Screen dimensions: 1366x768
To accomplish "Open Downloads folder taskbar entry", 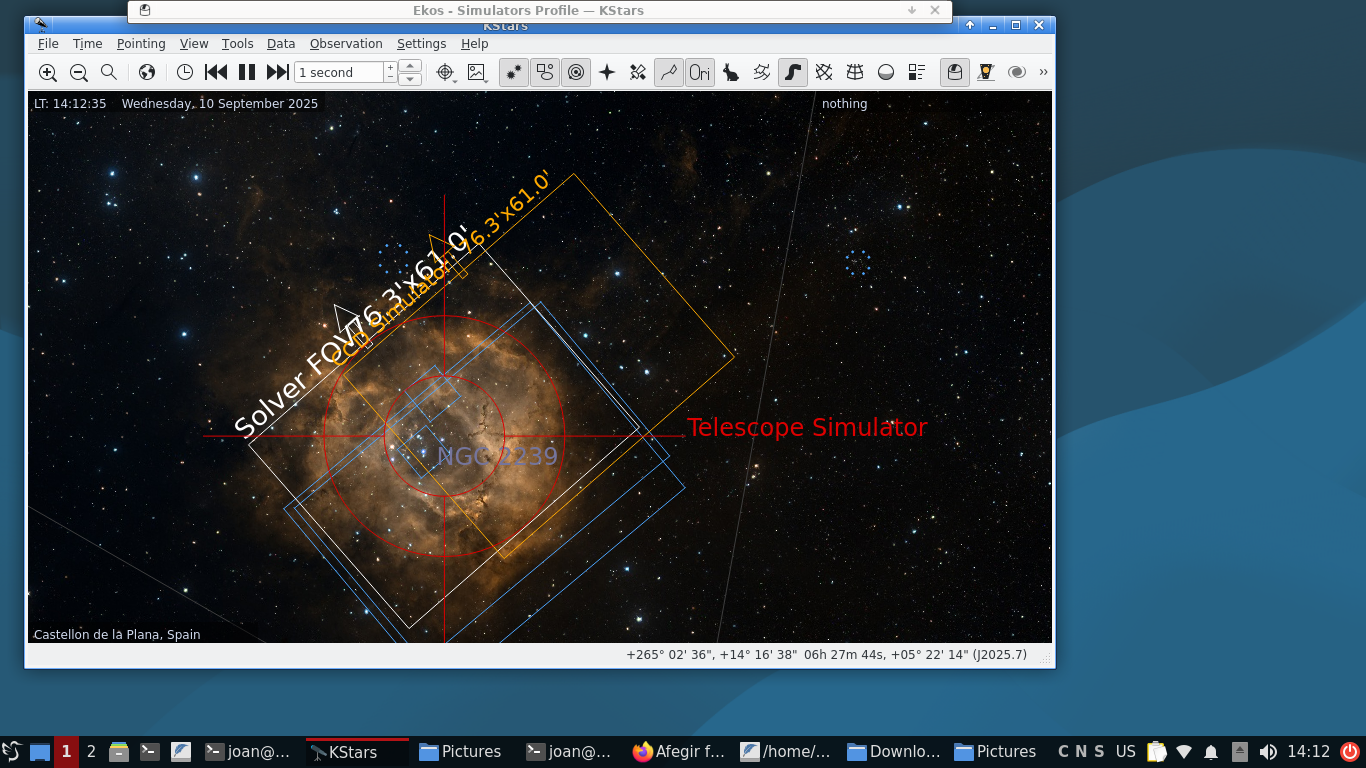I will coord(894,752).
